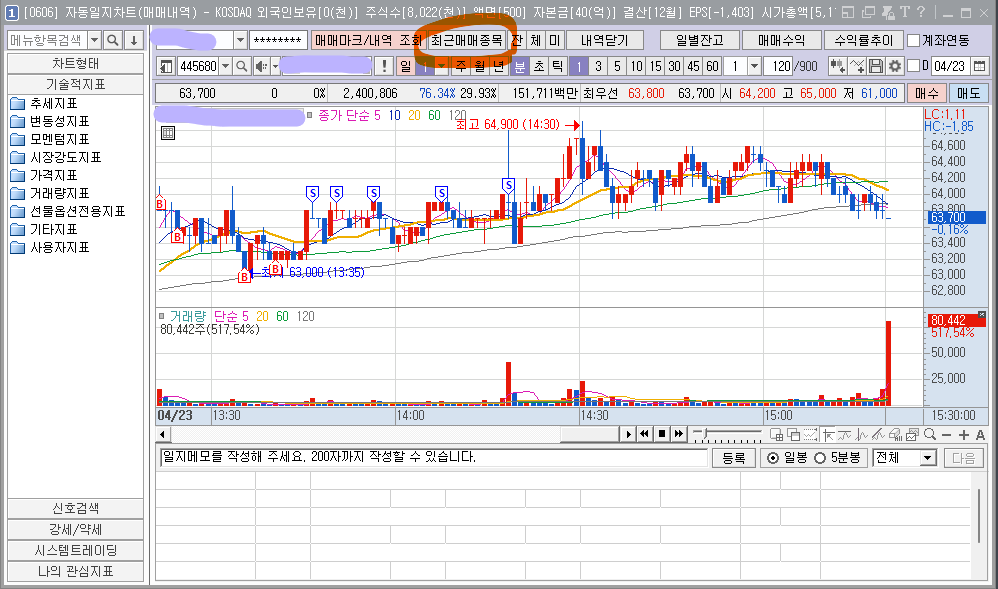The height and width of the screenshot is (589, 998).
Task: Expand the 모멘텀지표 folder
Action: coord(18,139)
